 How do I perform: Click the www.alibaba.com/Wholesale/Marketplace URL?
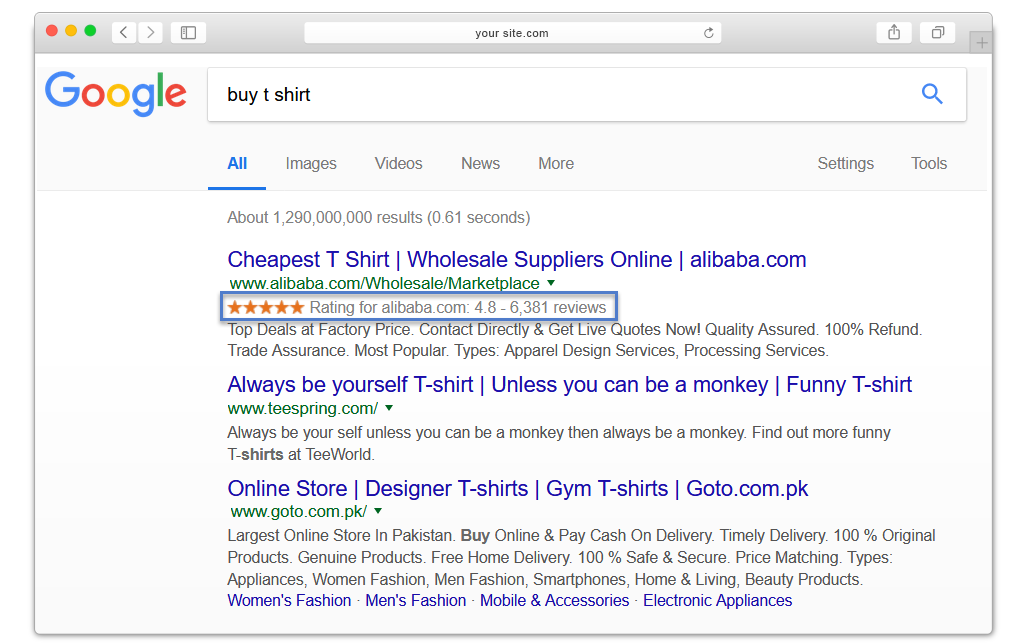tap(385, 283)
